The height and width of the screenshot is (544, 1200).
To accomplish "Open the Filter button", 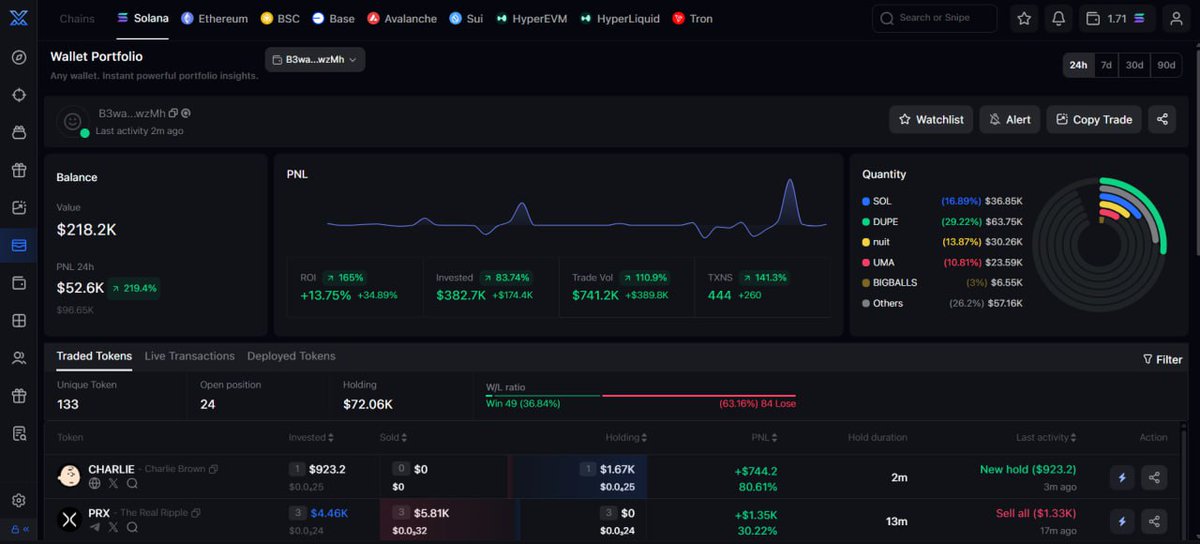I will (1162, 359).
